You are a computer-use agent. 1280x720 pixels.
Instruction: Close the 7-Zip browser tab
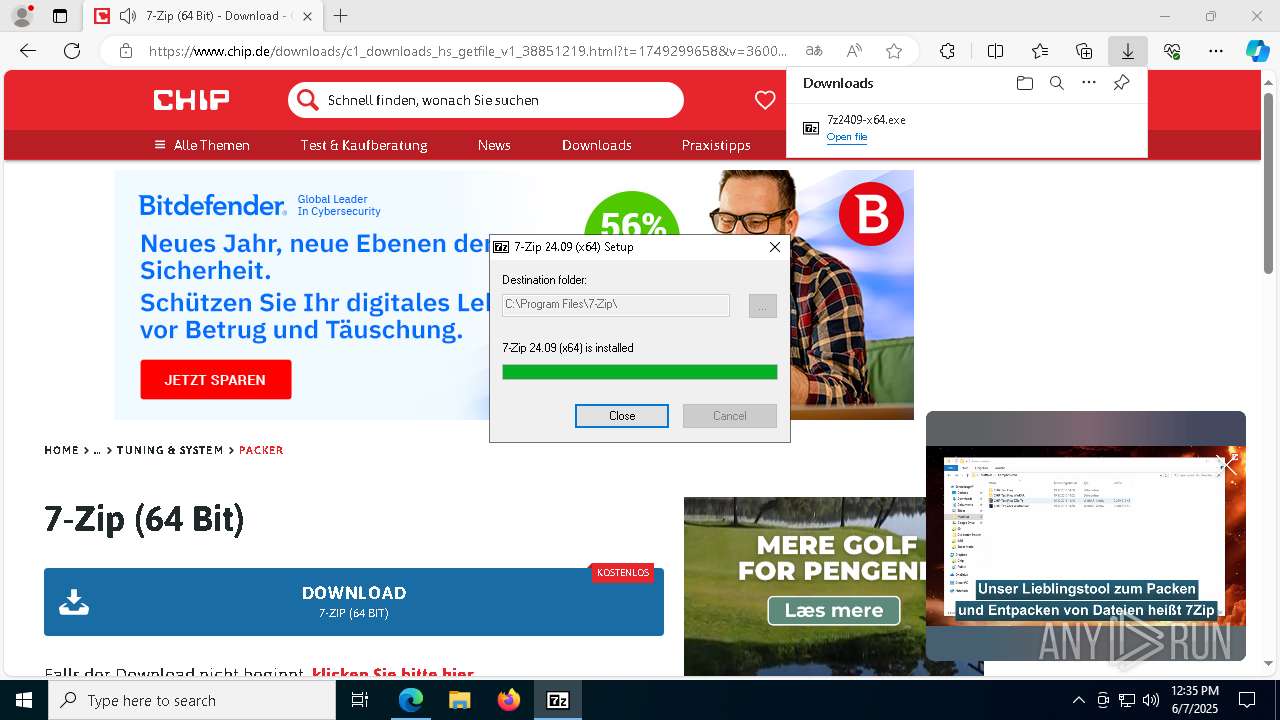coord(307,16)
